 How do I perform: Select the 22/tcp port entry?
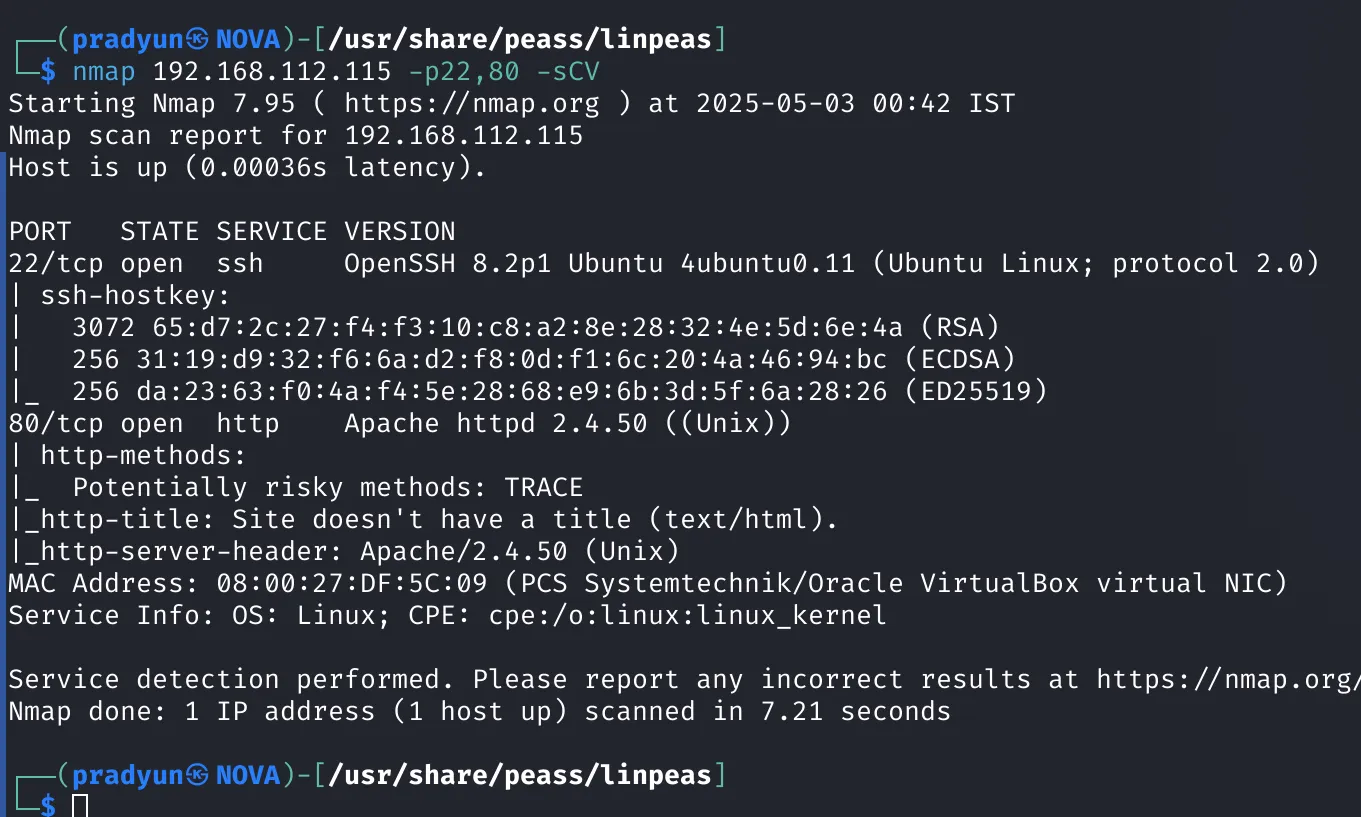(x=56, y=263)
